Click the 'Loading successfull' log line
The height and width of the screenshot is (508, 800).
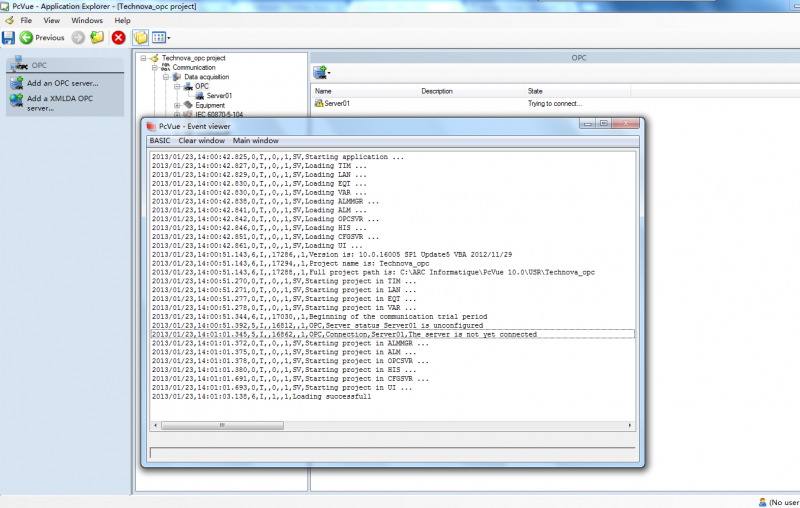pyautogui.click(x=261, y=397)
